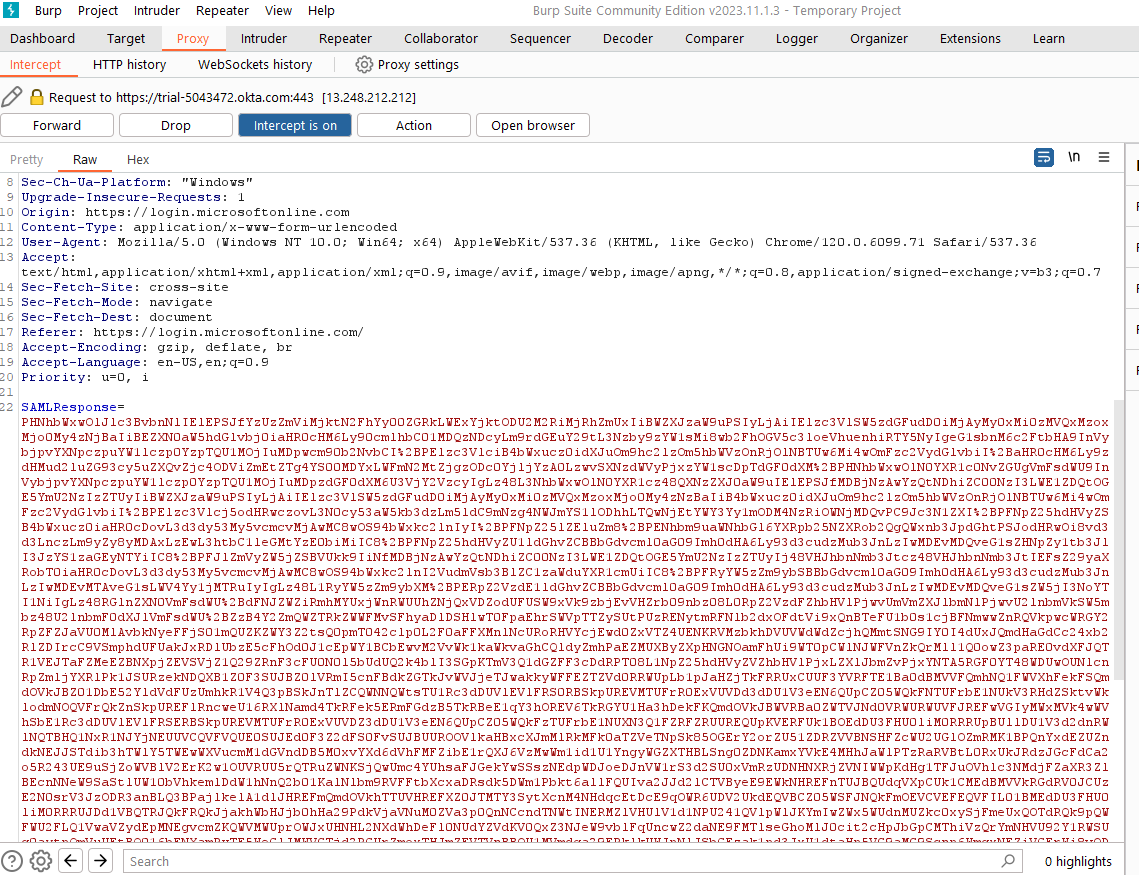Open the editor settings gear at the bottom
Screen dimensions: 1139x875
click(40, 860)
